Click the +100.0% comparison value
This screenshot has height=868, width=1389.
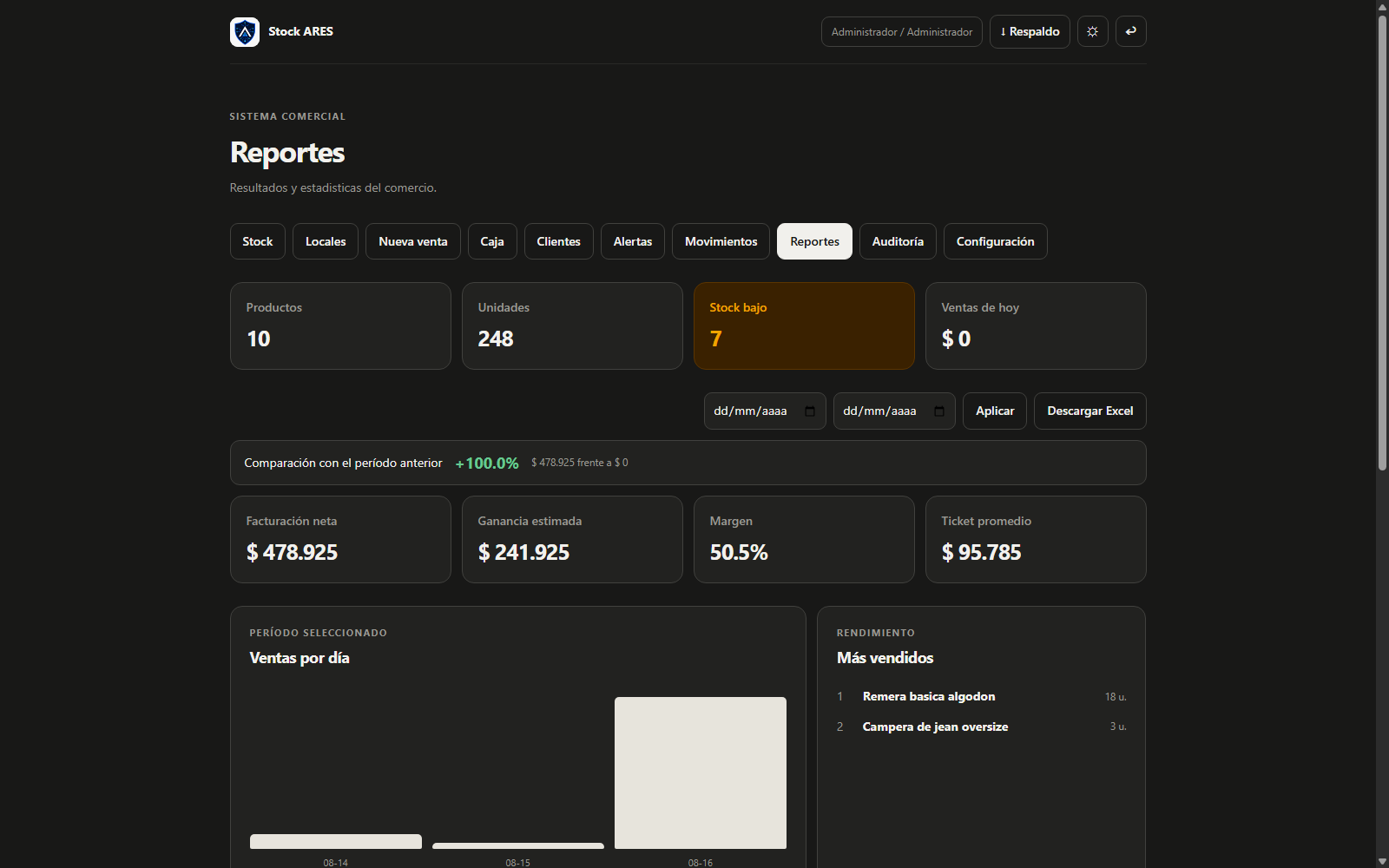(x=487, y=464)
